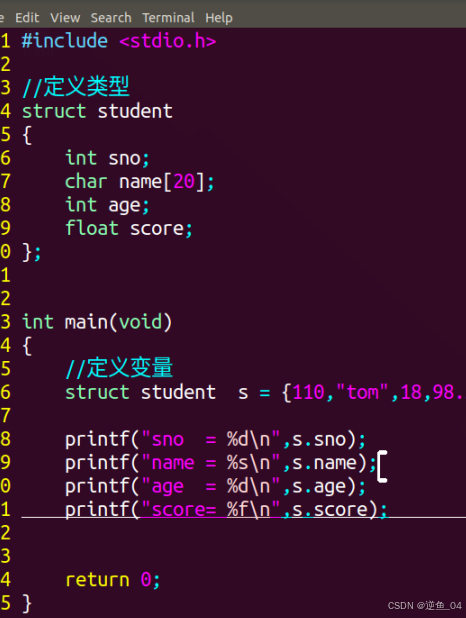Viewport: 466px width, 618px height.
Task: Click the printf line printing s.sno
Action: click(x=215, y=439)
